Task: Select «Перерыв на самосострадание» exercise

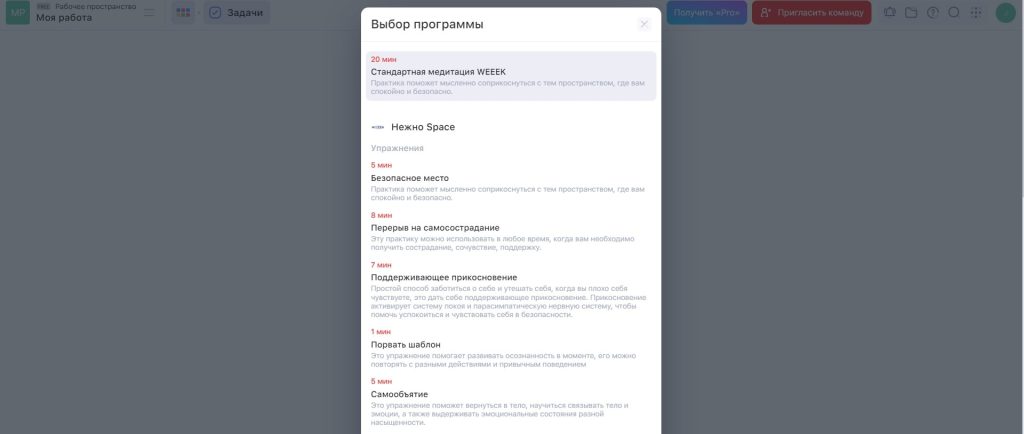Action: click(435, 228)
